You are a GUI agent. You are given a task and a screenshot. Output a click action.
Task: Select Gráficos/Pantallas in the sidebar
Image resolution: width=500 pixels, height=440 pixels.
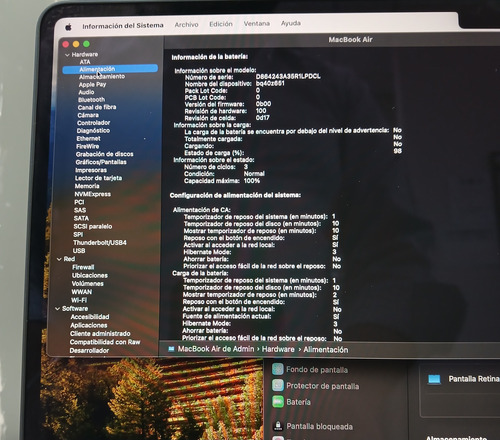[101, 162]
